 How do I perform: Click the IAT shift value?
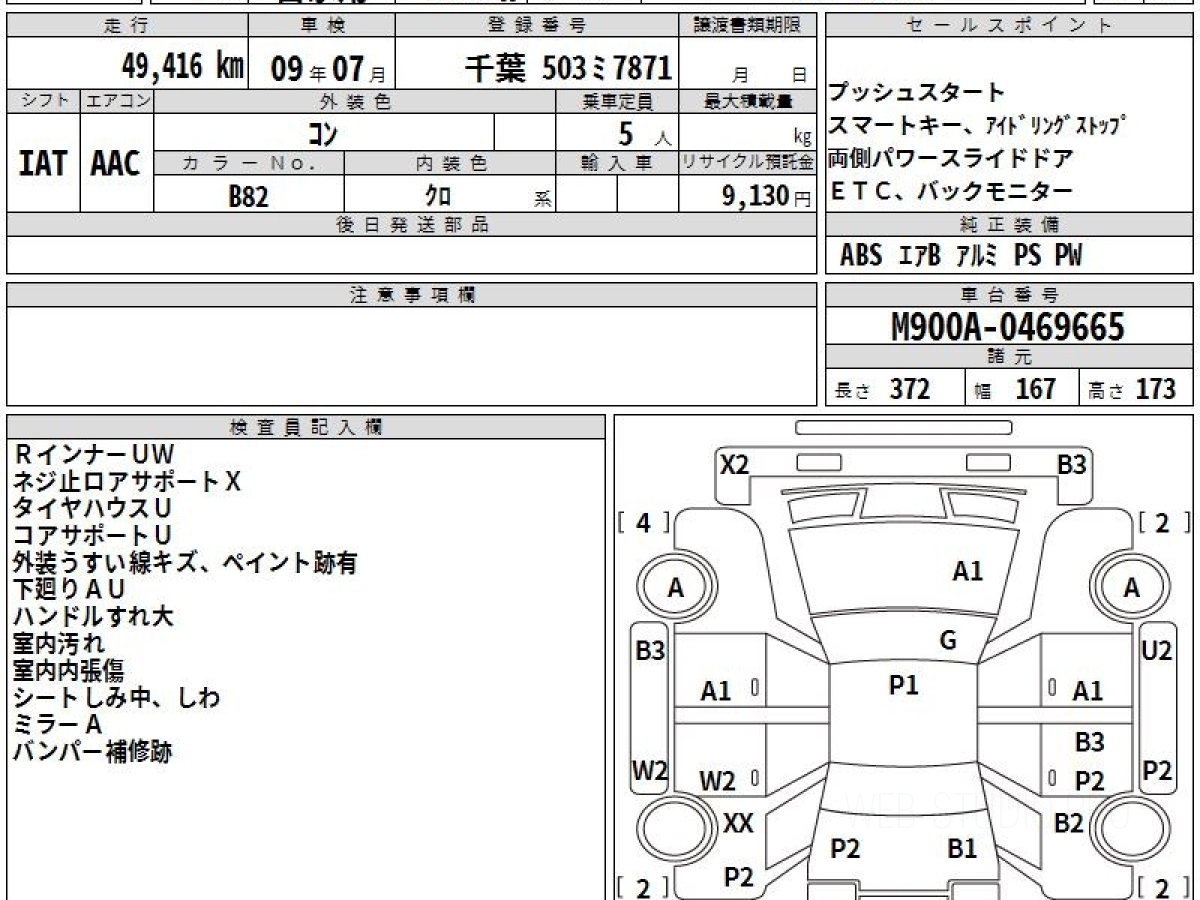[43, 163]
